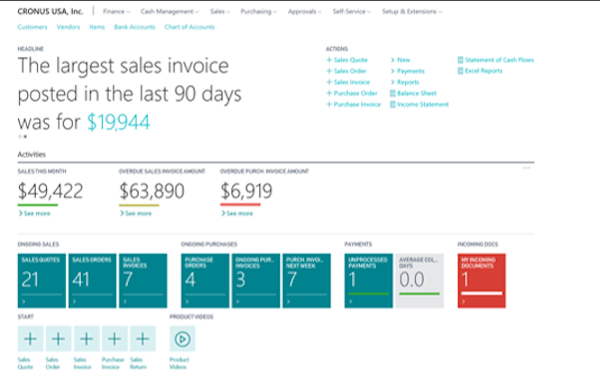This screenshot has height=370, width=600.
Task: Click the plus icon above Sales Quote in Start
Action: click(x=30, y=339)
